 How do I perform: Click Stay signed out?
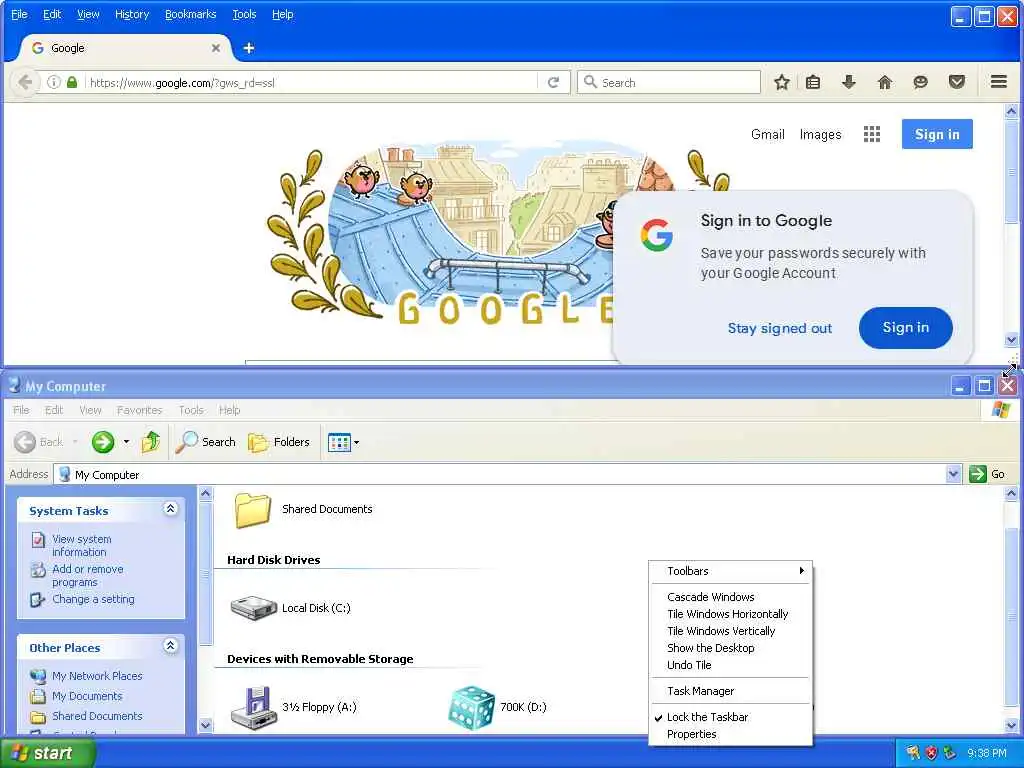(780, 328)
